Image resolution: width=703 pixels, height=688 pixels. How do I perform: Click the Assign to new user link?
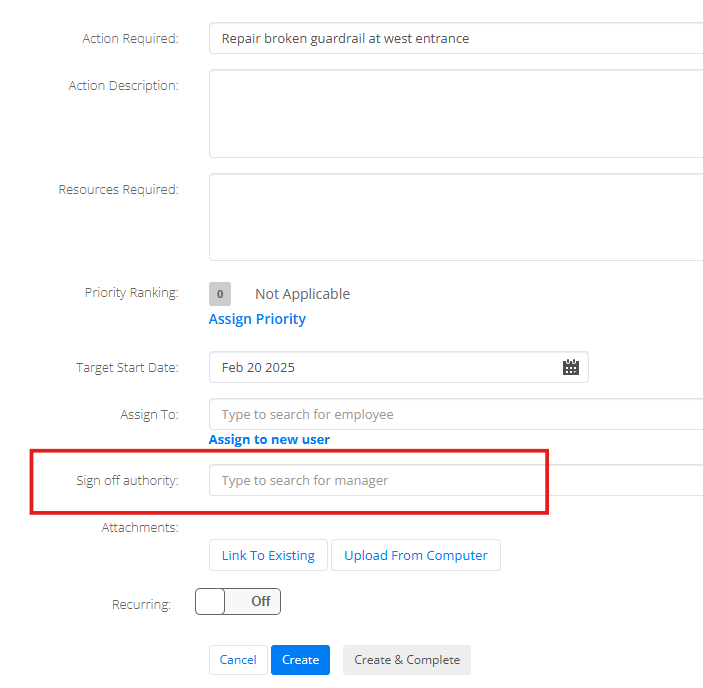269,439
